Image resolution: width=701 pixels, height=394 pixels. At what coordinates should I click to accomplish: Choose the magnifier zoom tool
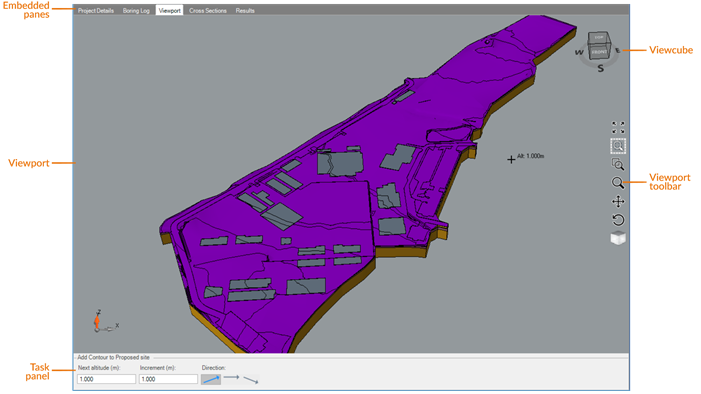(618, 183)
